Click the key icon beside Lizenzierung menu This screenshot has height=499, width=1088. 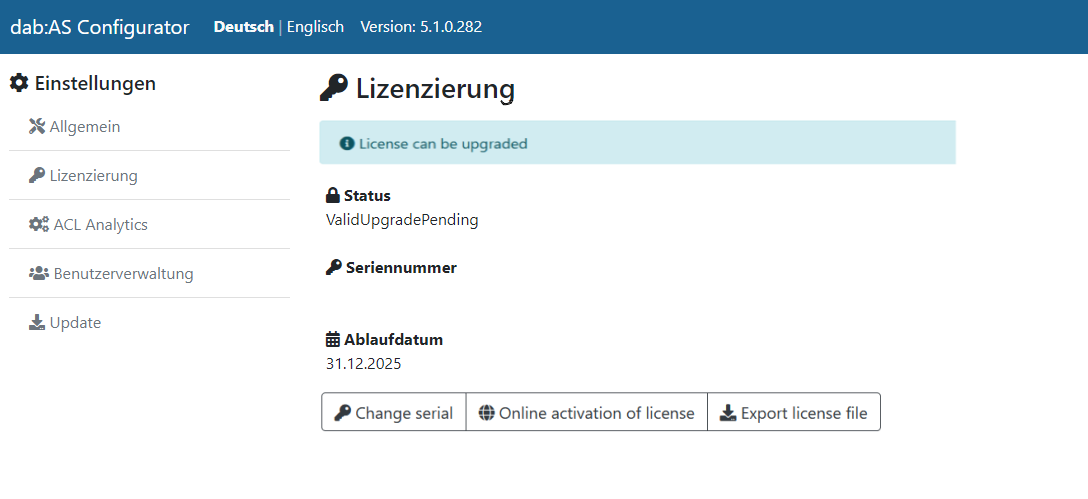pyautogui.click(x=37, y=176)
